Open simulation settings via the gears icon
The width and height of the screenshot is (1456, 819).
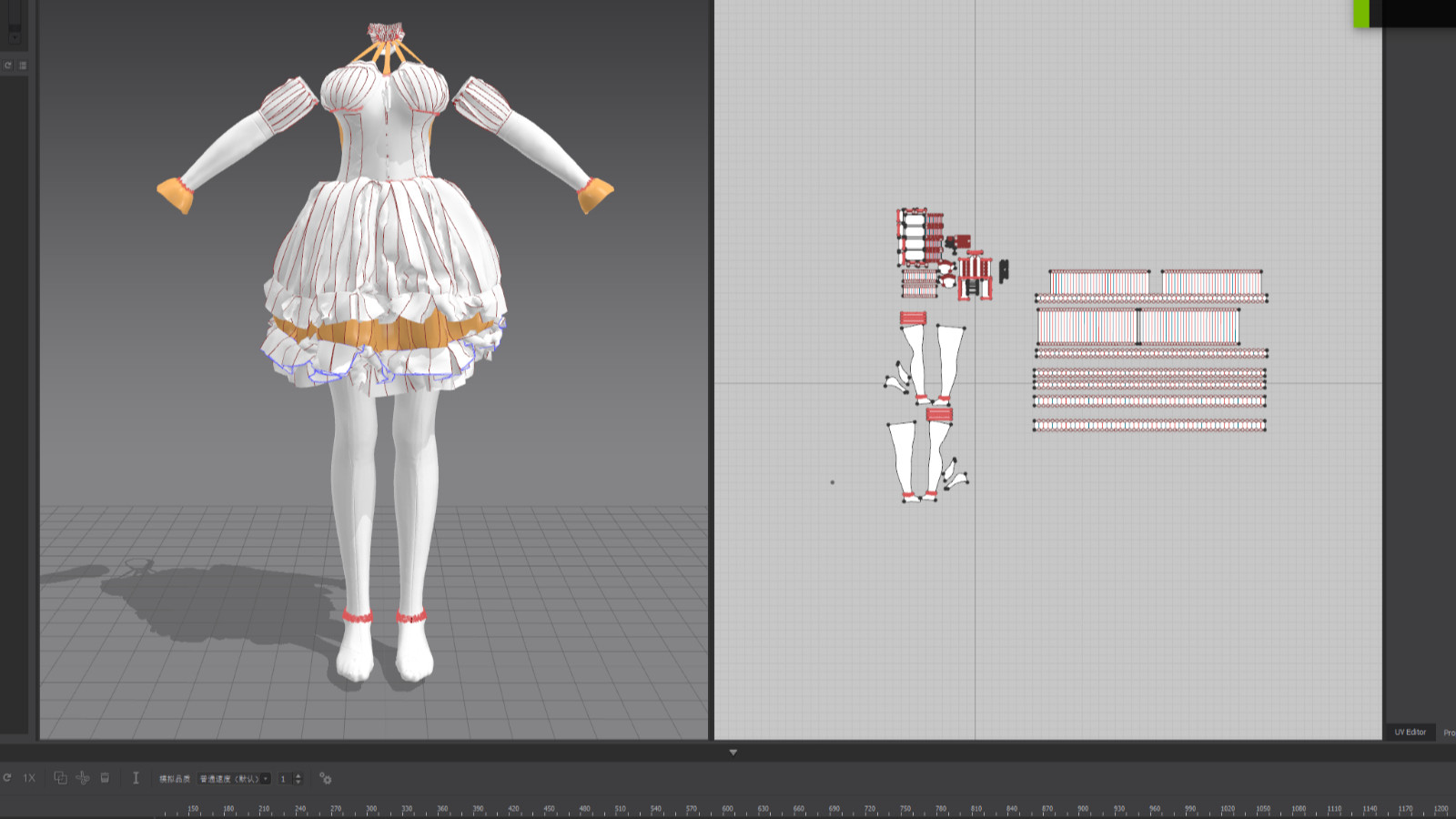tap(325, 779)
